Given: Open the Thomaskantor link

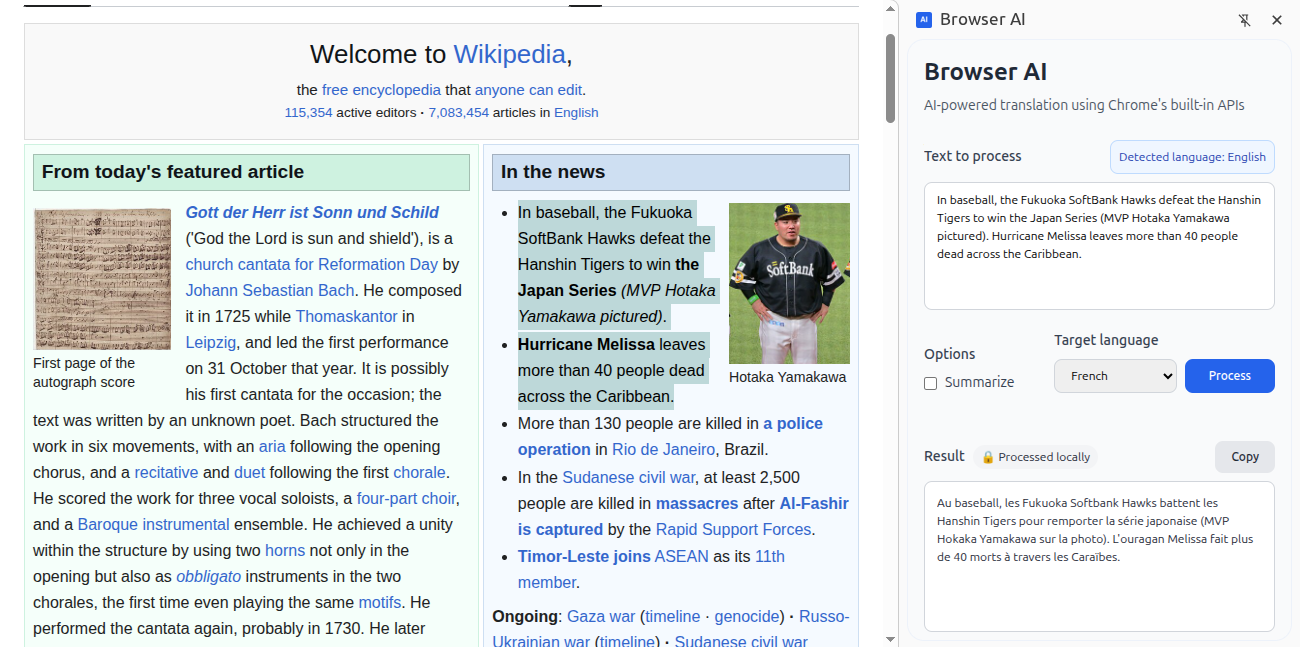Looking at the screenshot, I should 347,316.
